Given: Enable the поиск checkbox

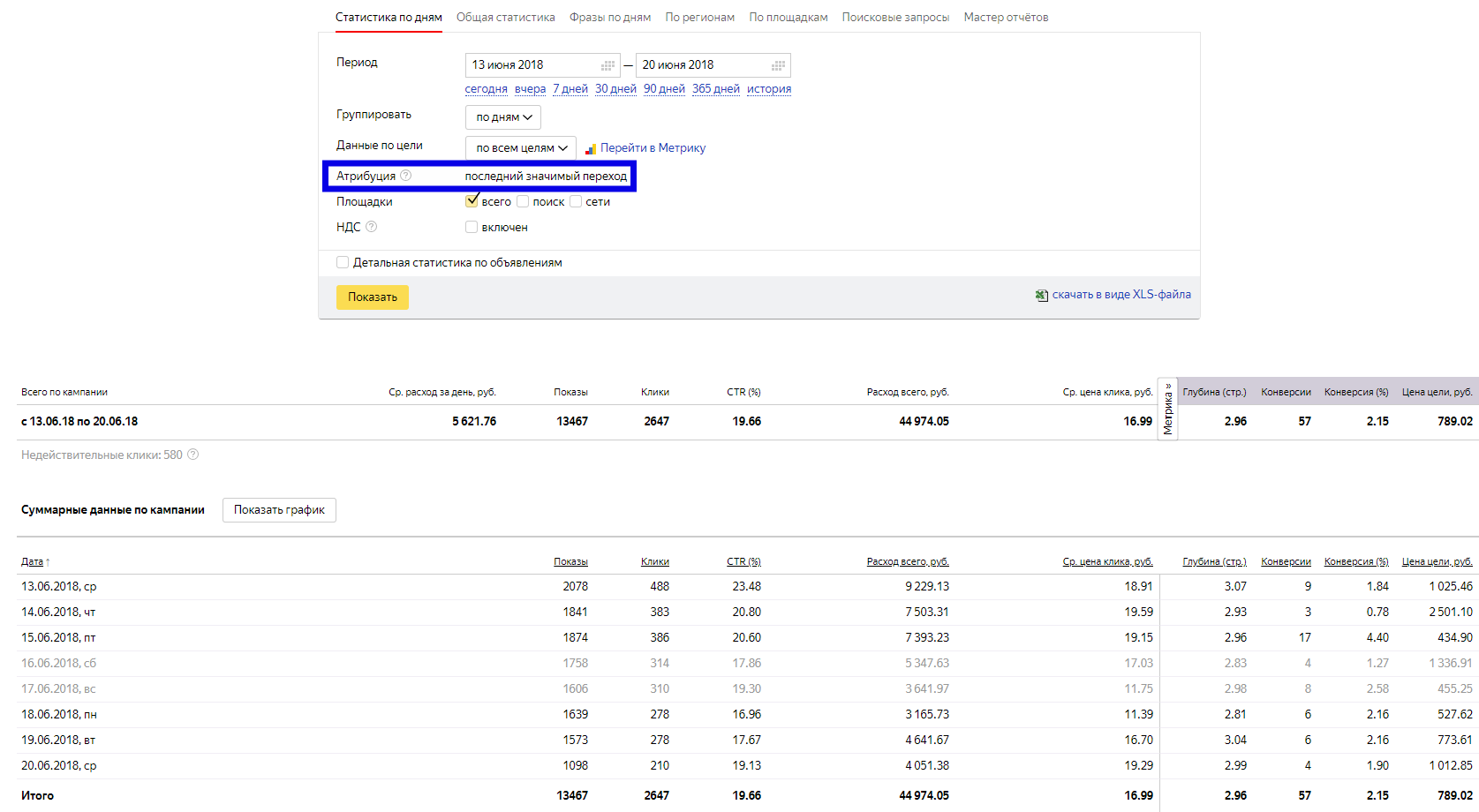Looking at the screenshot, I should point(523,201).
